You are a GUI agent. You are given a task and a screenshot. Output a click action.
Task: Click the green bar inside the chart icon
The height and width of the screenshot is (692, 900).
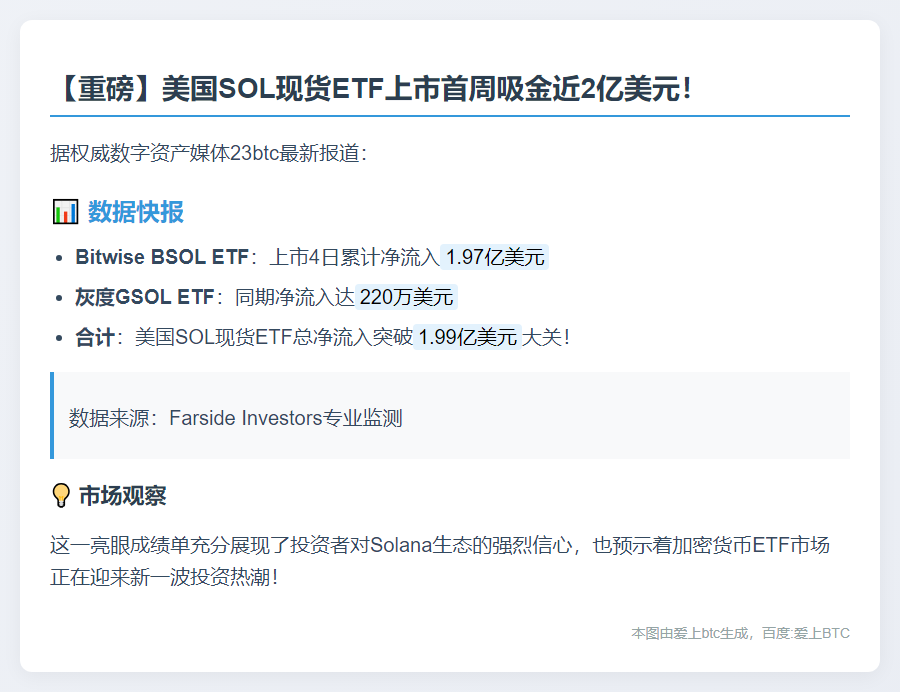pos(58,215)
